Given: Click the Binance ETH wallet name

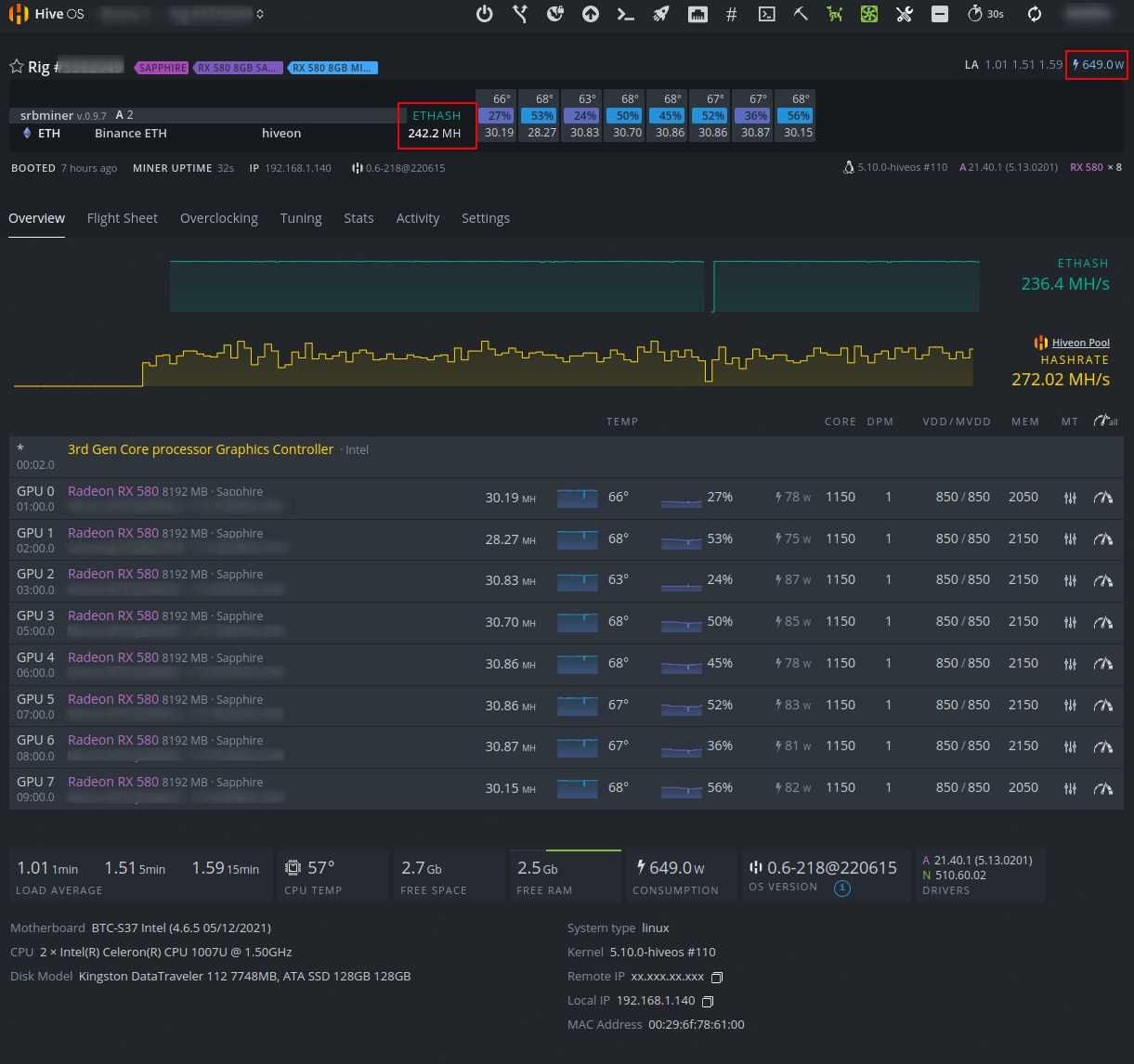Looking at the screenshot, I should pos(131,134).
